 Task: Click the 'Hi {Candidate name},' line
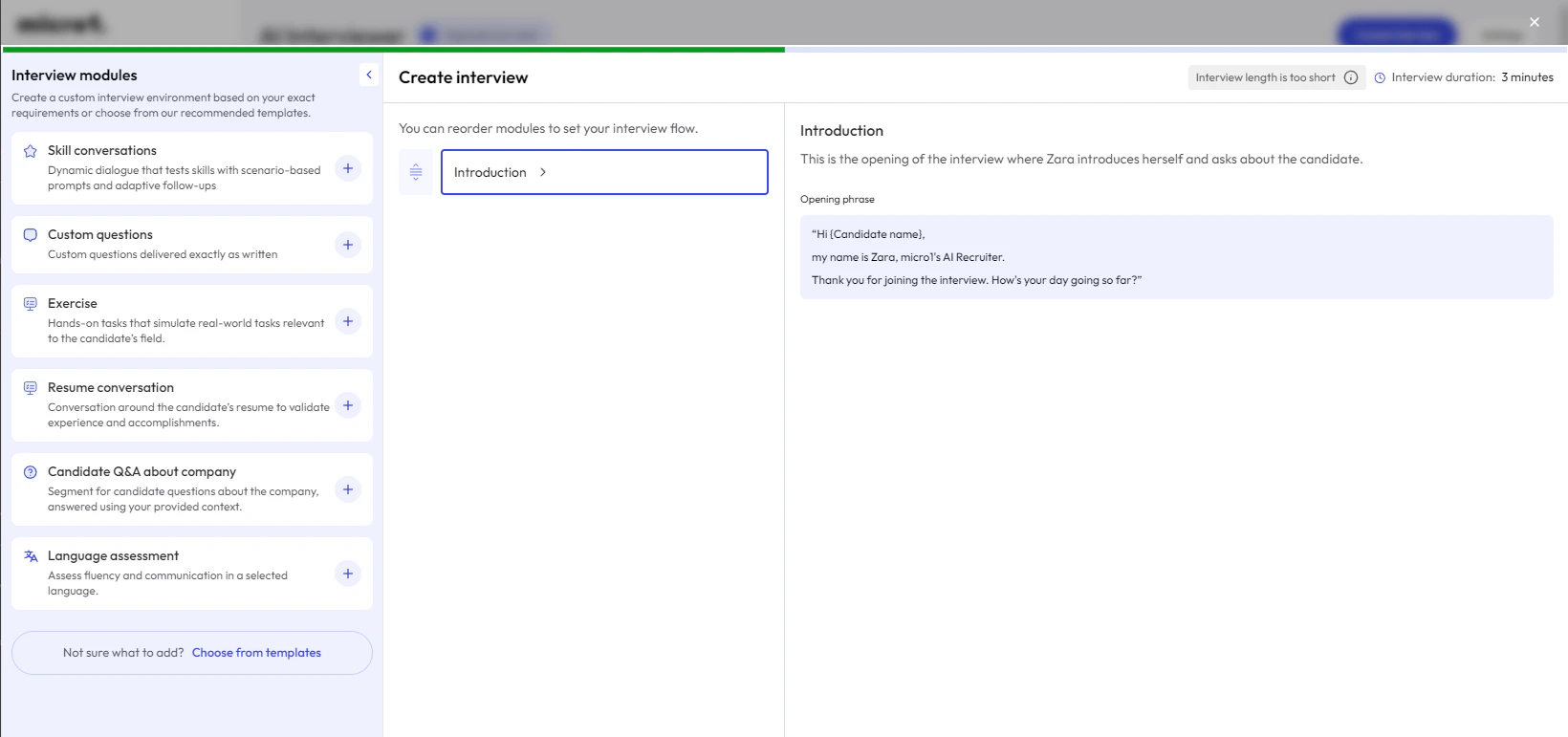coord(868,234)
